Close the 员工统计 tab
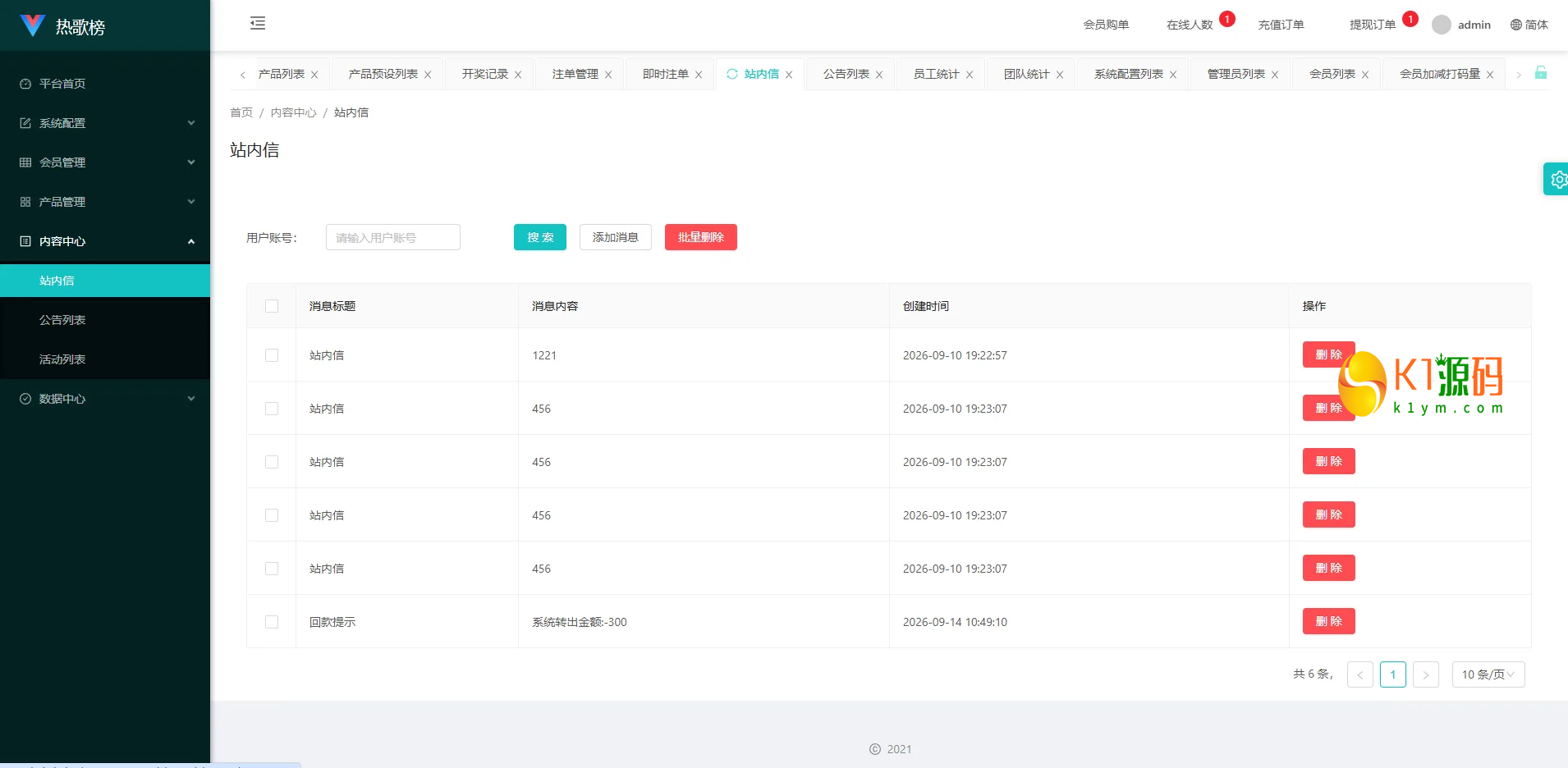 pos(970,75)
